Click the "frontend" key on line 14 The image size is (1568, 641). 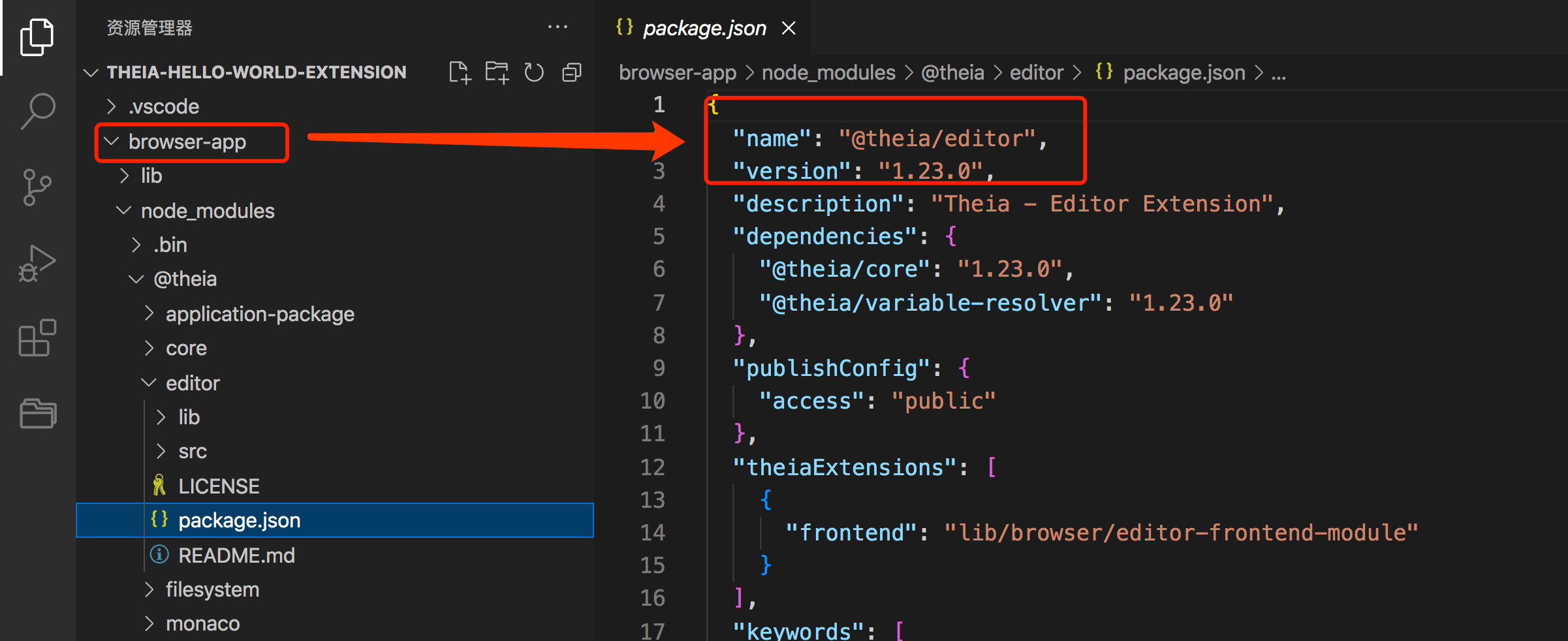pos(851,533)
